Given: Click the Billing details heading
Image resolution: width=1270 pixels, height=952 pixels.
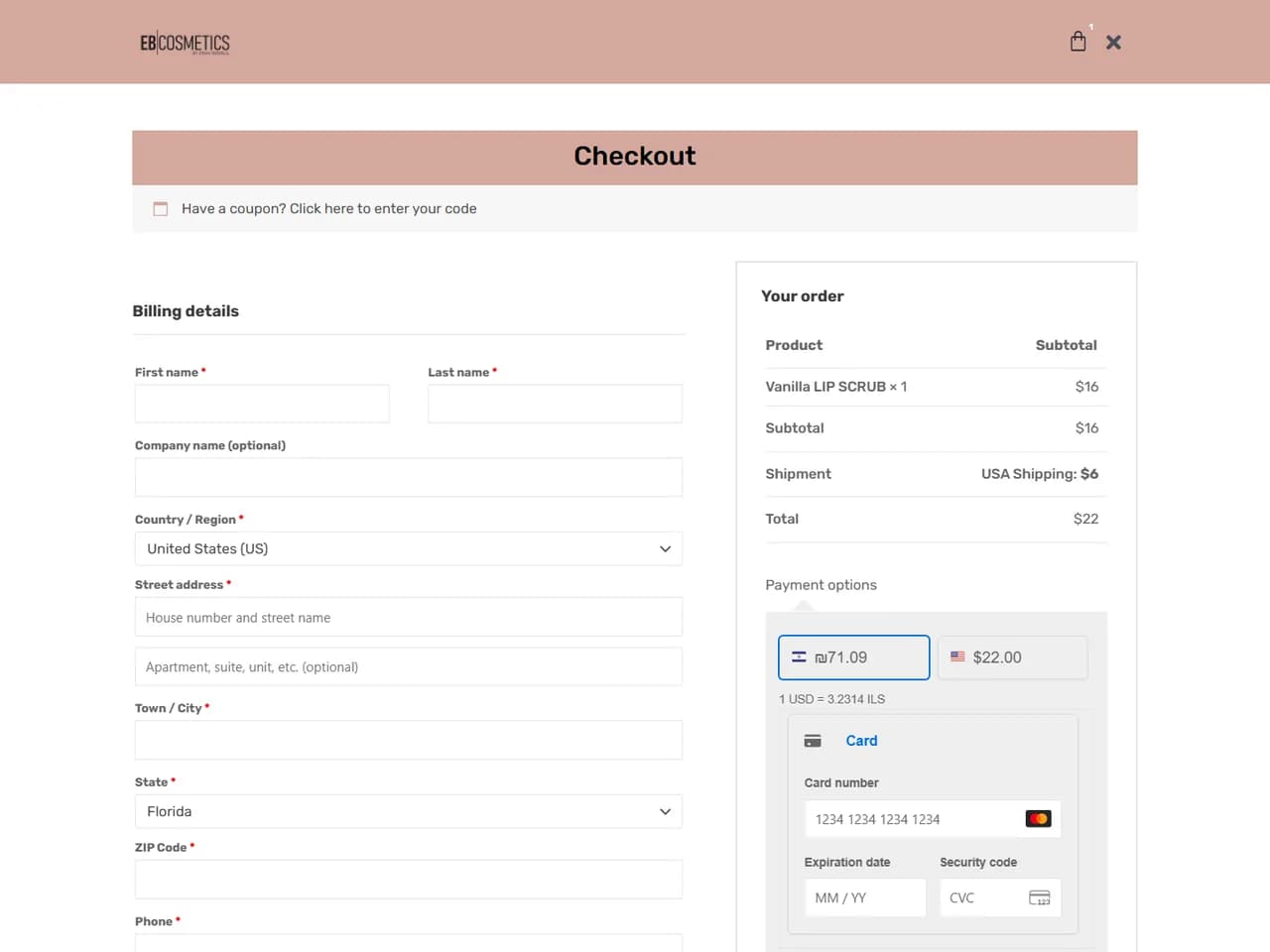Looking at the screenshot, I should (x=186, y=311).
